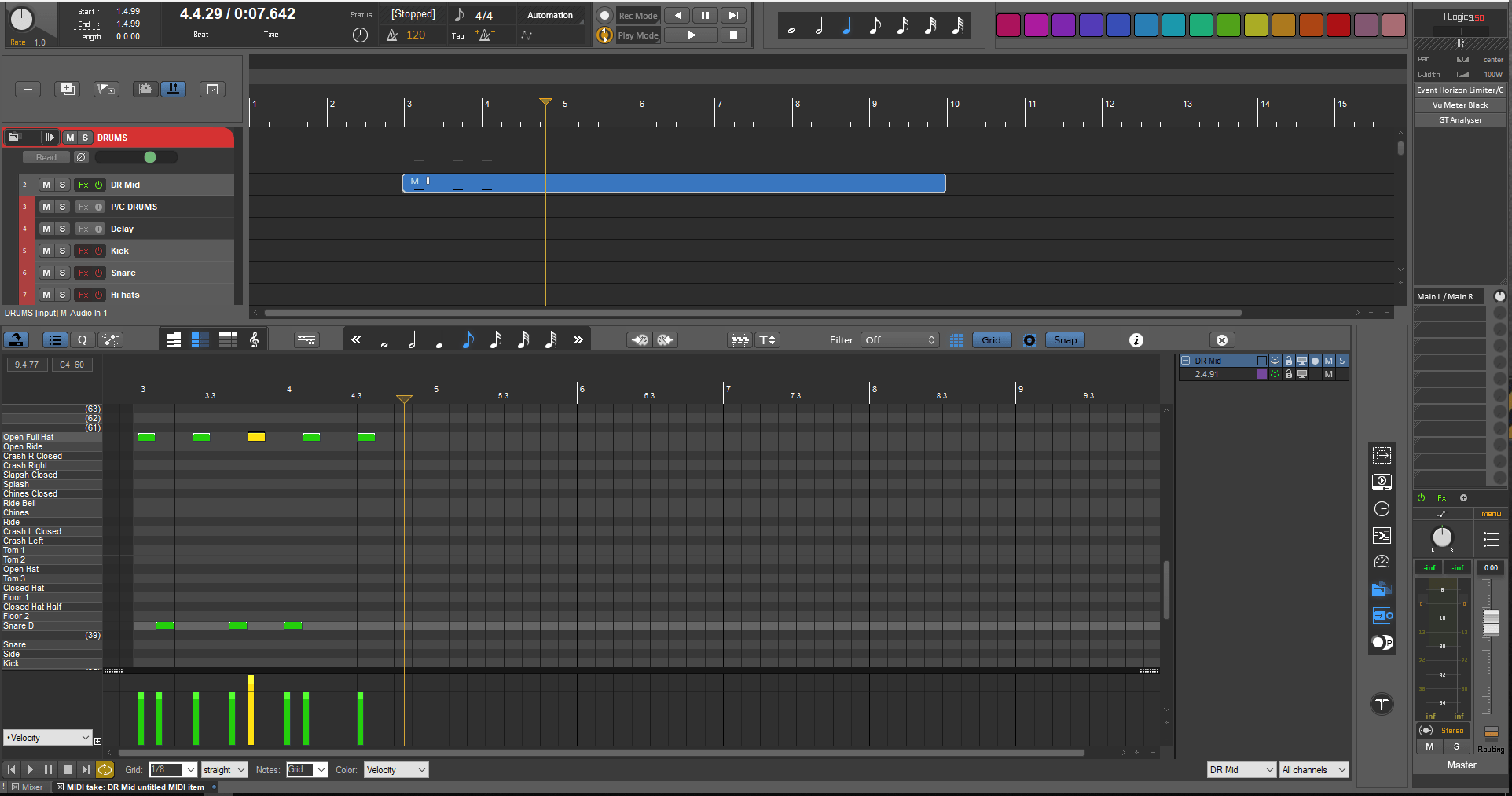
Task: Collapse the DR Mid entry in track list
Action: pyautogui.click(x=1185, y=361)
